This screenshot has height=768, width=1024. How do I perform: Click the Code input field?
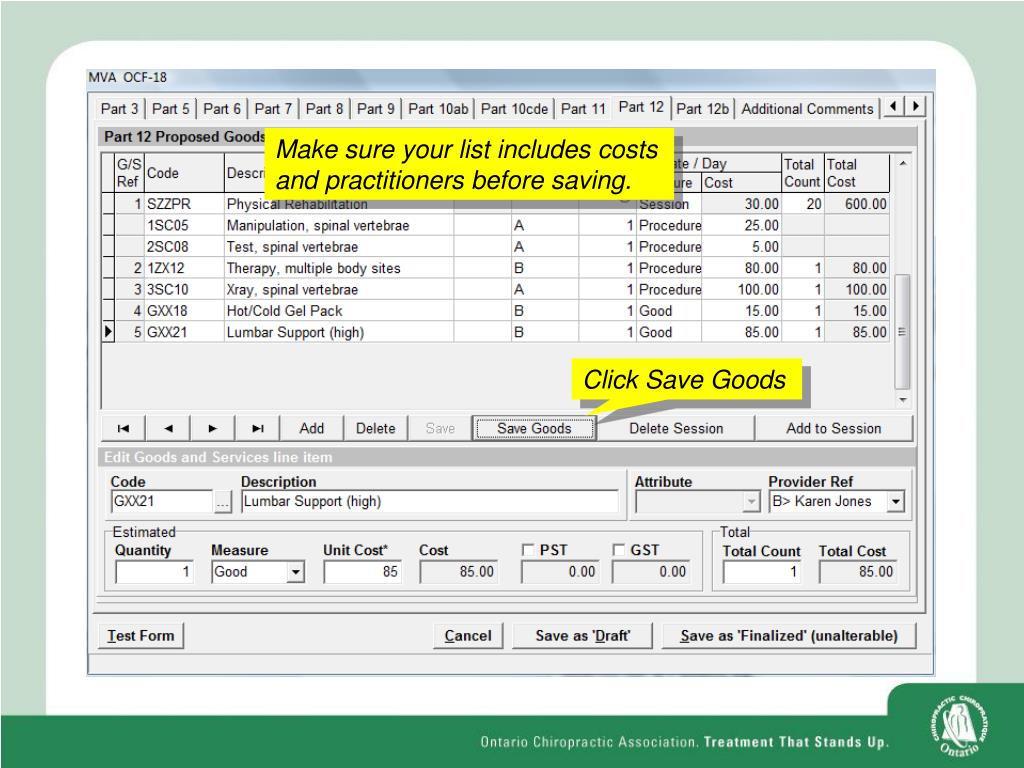click(162, 502)
